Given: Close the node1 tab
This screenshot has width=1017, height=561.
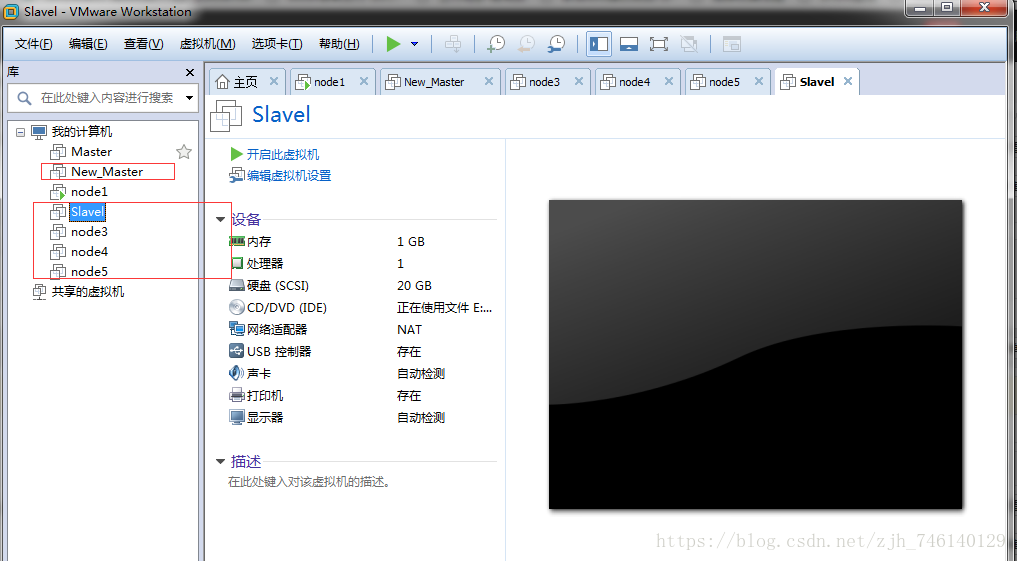Looking at the screenshot, I should [x=364, y=81].
